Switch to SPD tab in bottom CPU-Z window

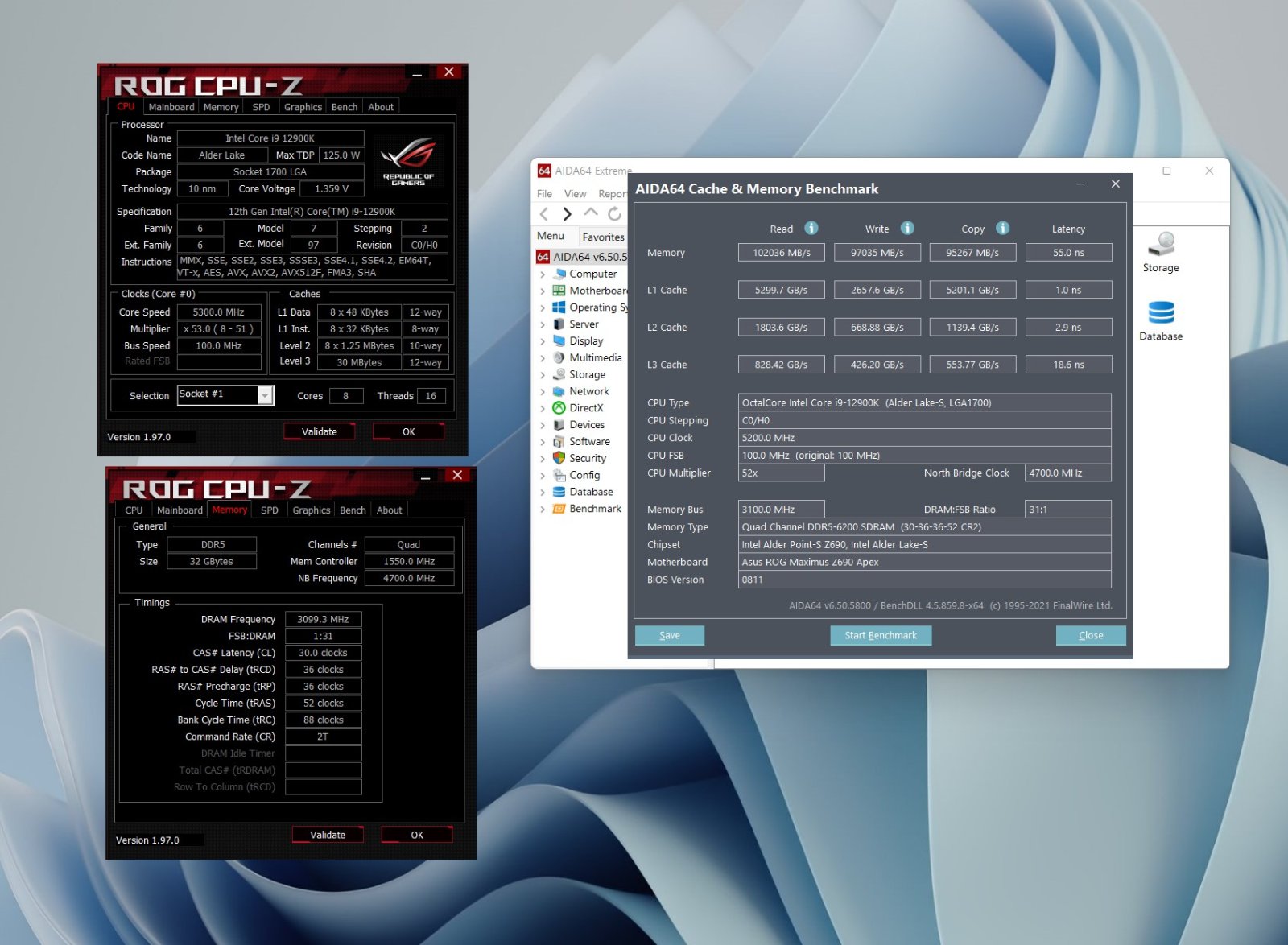click(x=270, y=510)
